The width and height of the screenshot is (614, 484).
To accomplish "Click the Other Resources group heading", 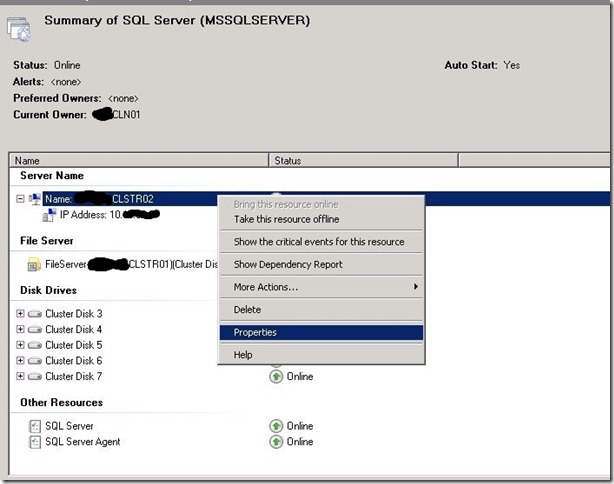I will pos(61,403).
